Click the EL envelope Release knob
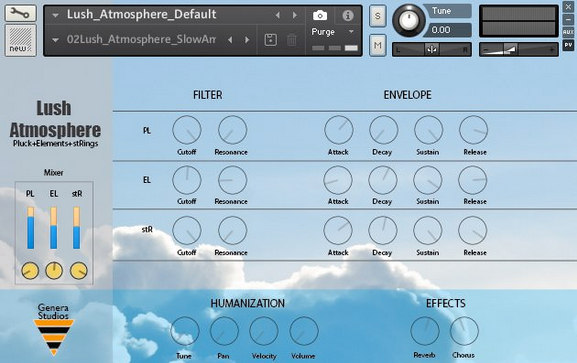 (x=473, y=180)
